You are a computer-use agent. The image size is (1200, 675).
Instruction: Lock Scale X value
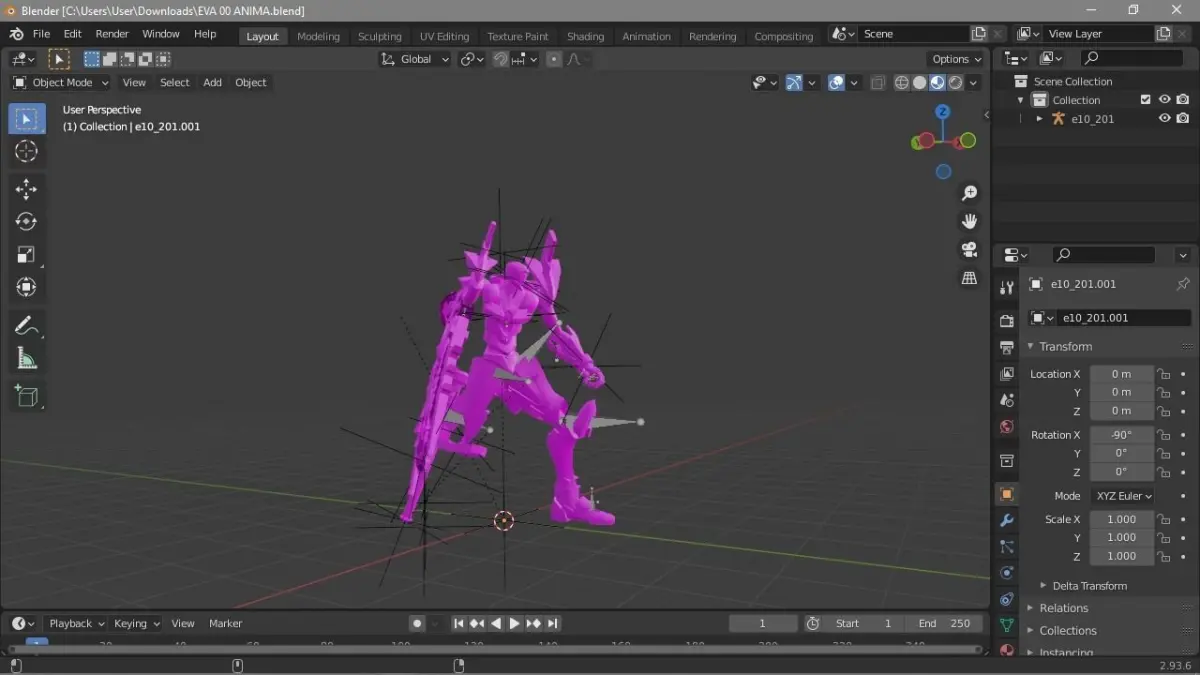coord(1164,519)
